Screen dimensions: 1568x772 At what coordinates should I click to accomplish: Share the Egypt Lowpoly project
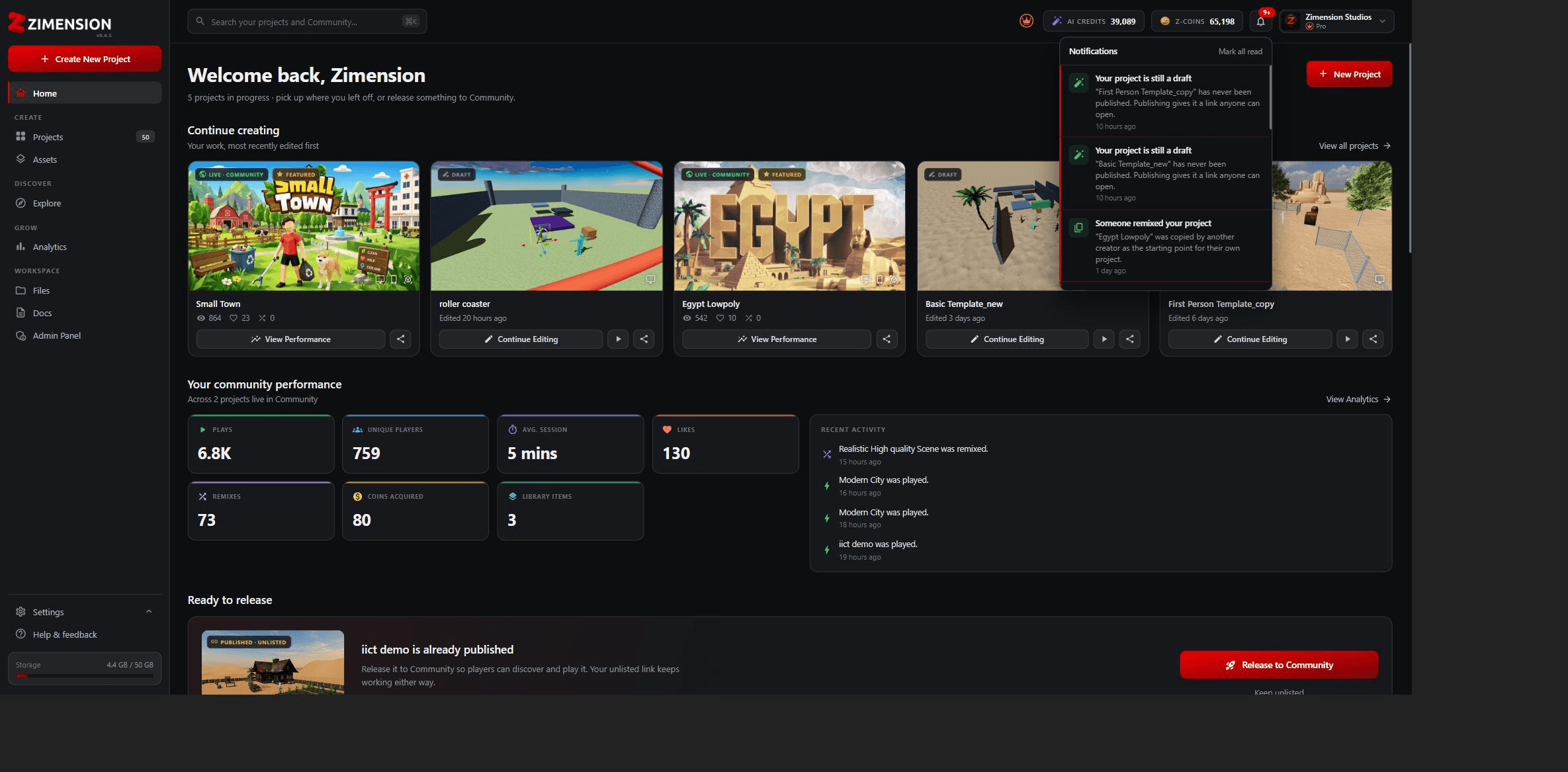point(887,339)
